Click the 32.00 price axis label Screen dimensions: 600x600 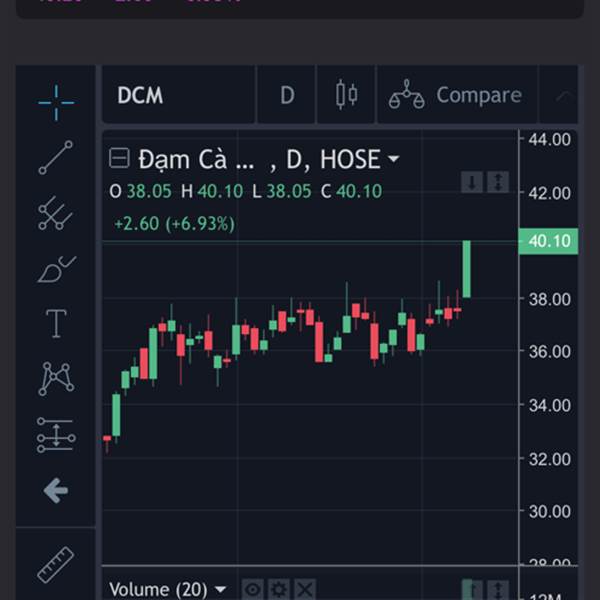tap(549, 459)
